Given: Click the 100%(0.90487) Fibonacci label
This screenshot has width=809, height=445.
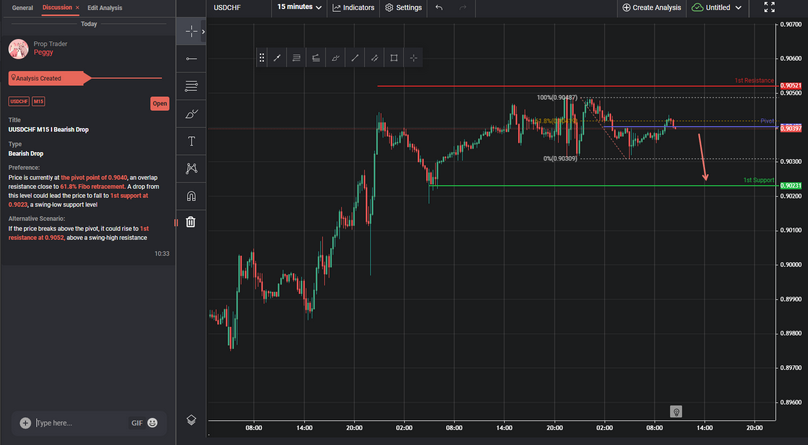Looking at the screenshot, I should 557,98.
